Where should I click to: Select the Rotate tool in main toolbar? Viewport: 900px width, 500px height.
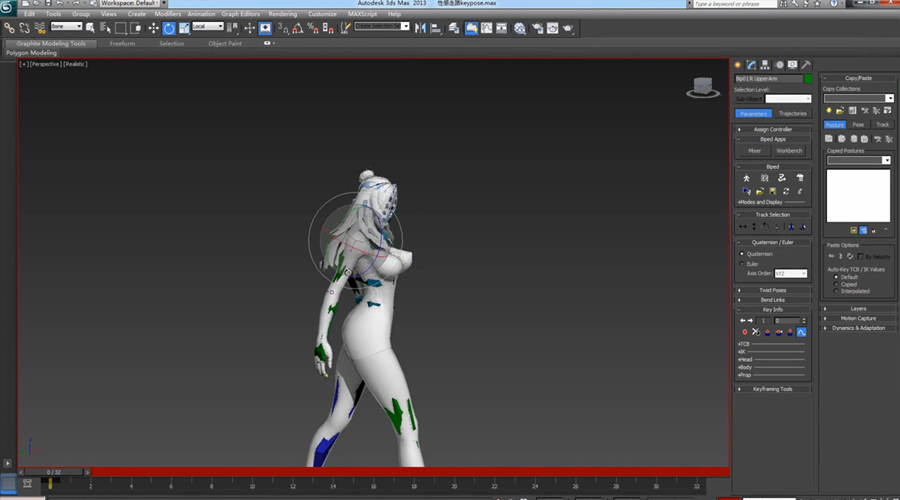[169, 28]
